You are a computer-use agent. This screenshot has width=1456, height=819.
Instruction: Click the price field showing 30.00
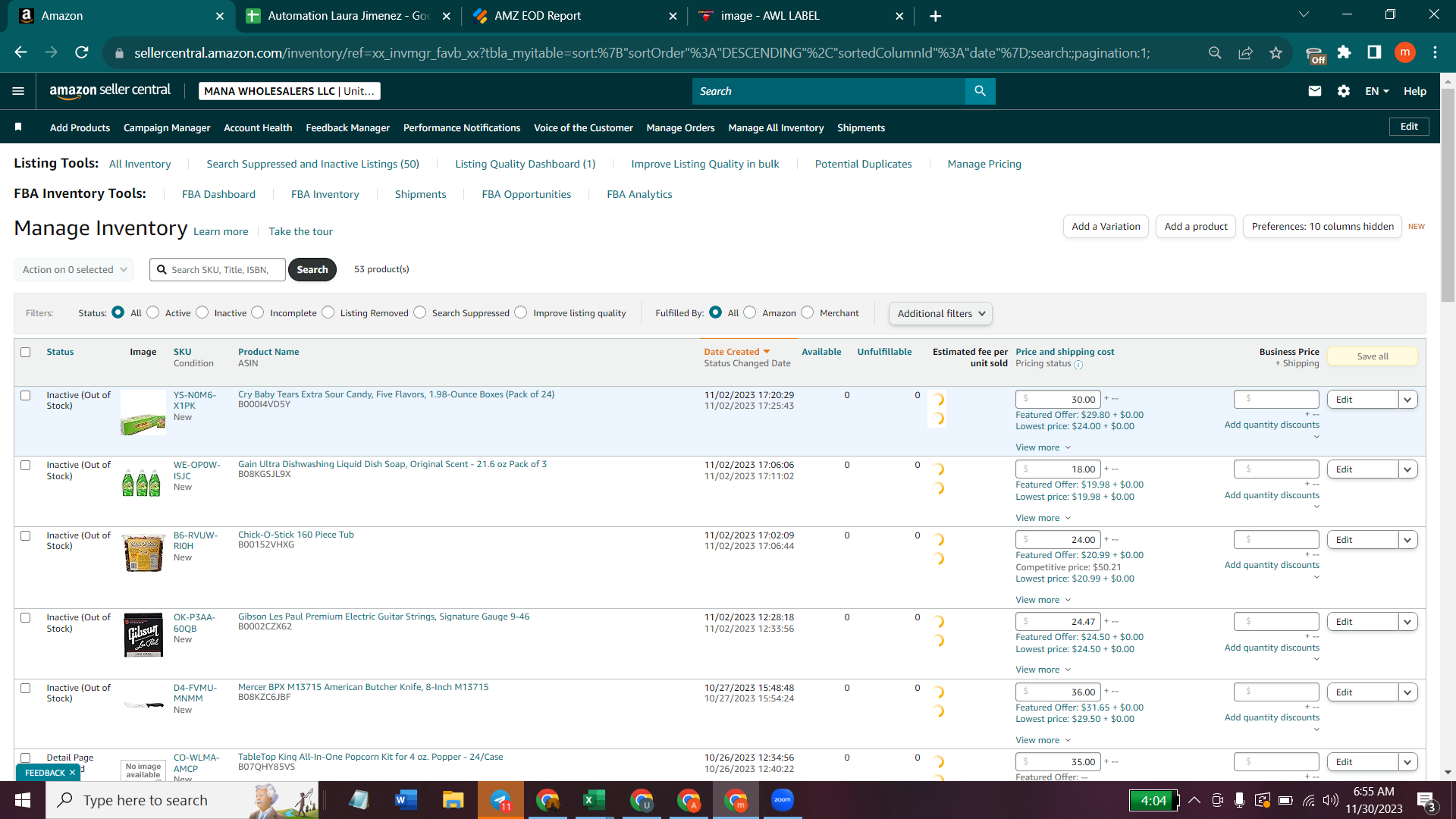tap(1058, 400)
